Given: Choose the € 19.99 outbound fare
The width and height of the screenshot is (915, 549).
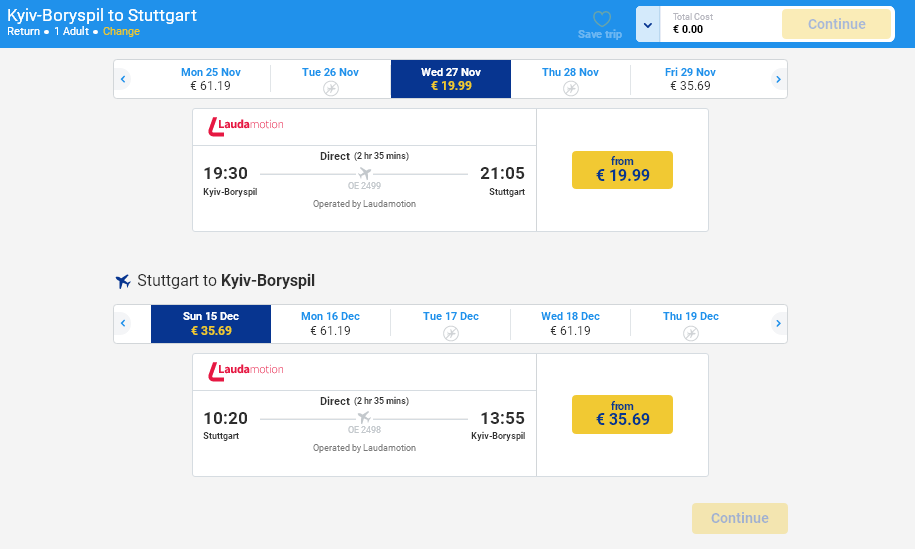Looking at the screenshot, I should pyautogui.click(x=622, y=170).
